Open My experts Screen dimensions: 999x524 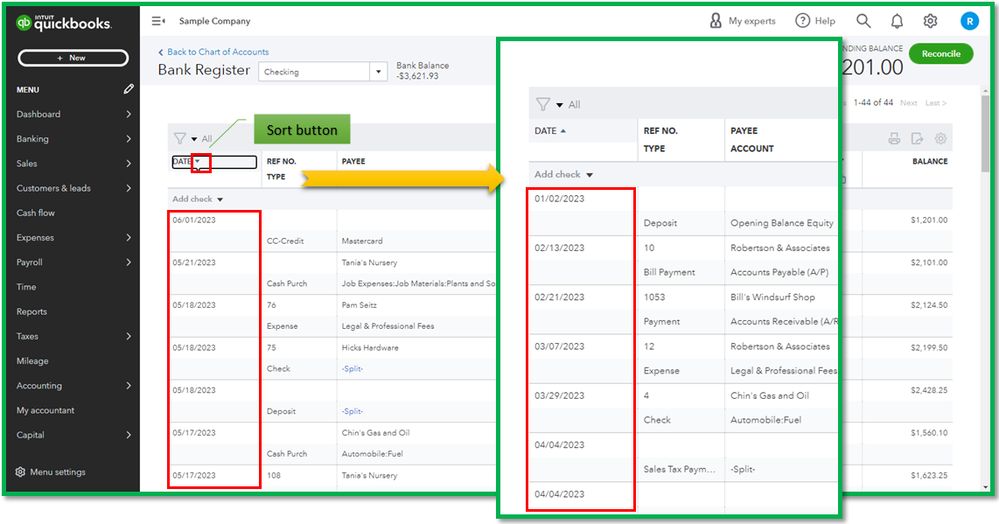pyautogui.click(x=742, y=21)
